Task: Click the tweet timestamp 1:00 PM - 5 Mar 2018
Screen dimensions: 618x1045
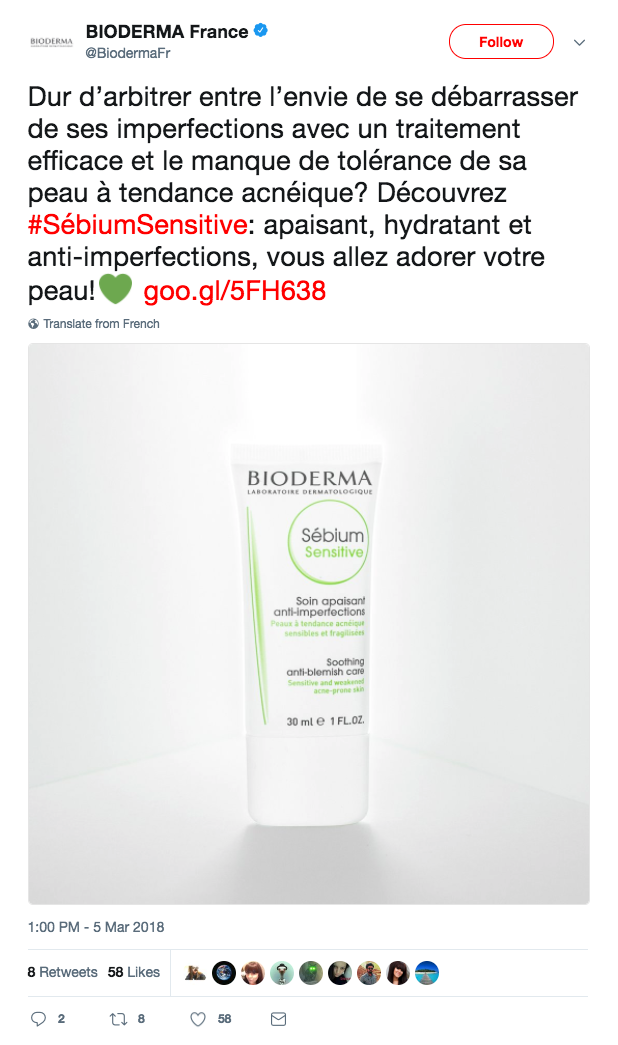Action: [96, 927]
